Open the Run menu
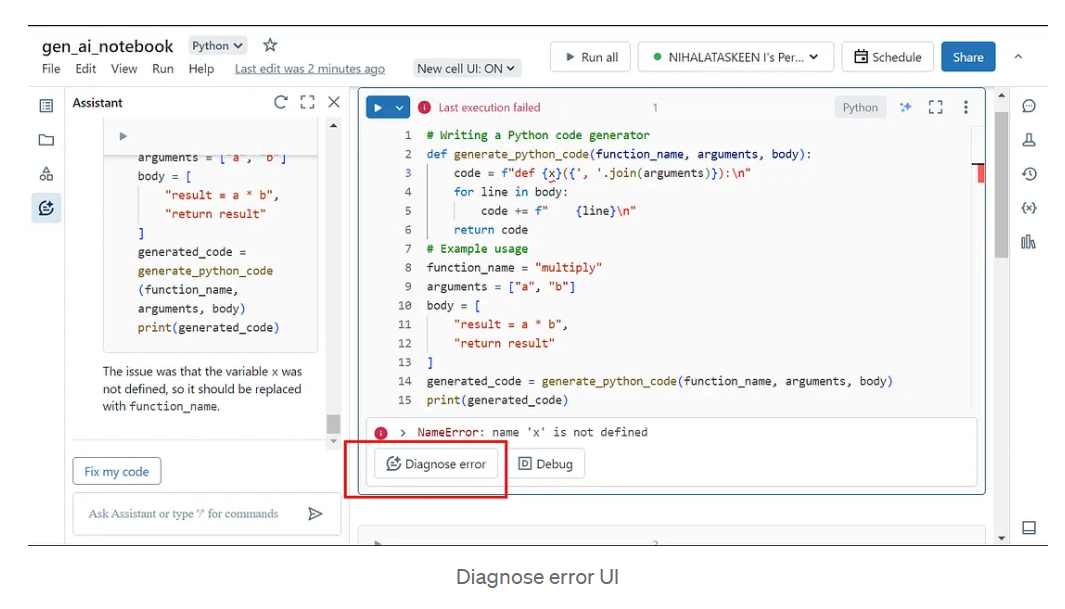1065x609 pixels. coord(161,68)
